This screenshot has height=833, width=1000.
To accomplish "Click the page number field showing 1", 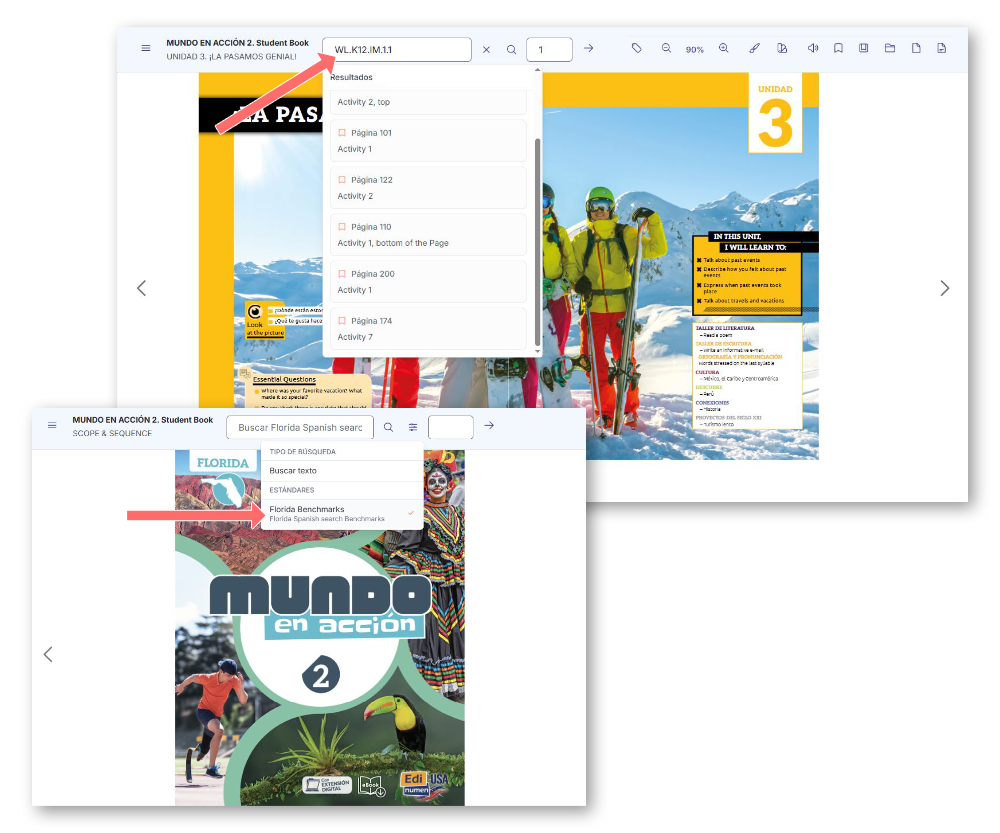I will coord(549,50).
